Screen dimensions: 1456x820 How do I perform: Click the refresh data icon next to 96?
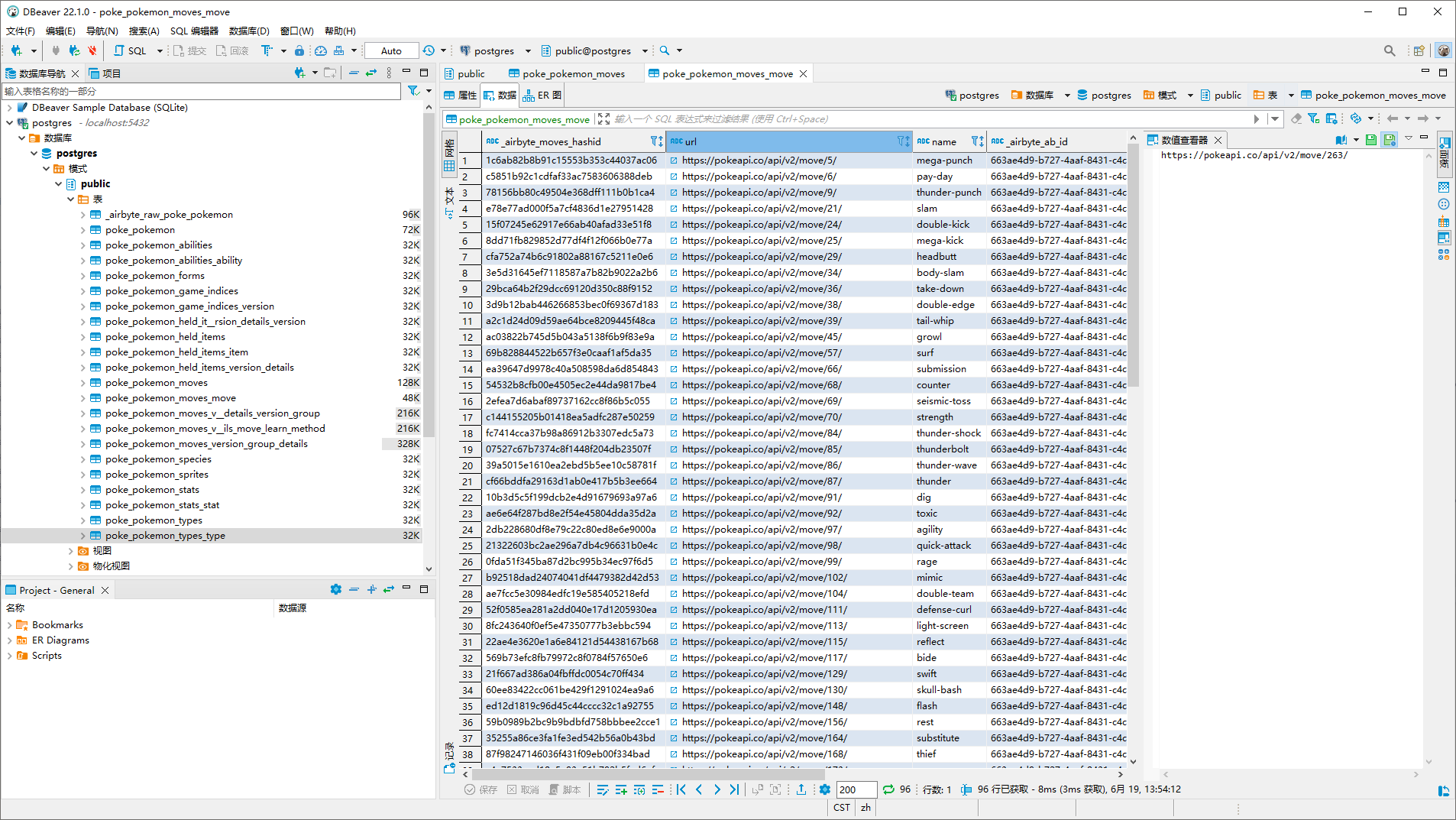pyautogui.click(x=888, y=789)
